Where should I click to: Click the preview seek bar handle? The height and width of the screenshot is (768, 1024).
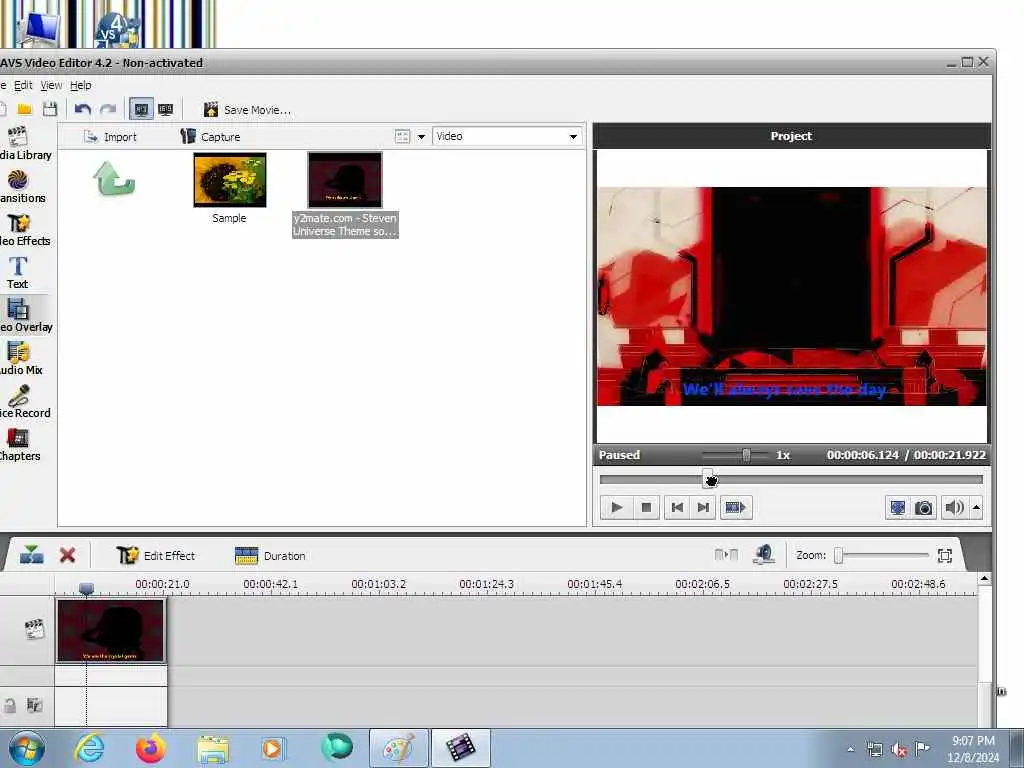coord(708,478)
